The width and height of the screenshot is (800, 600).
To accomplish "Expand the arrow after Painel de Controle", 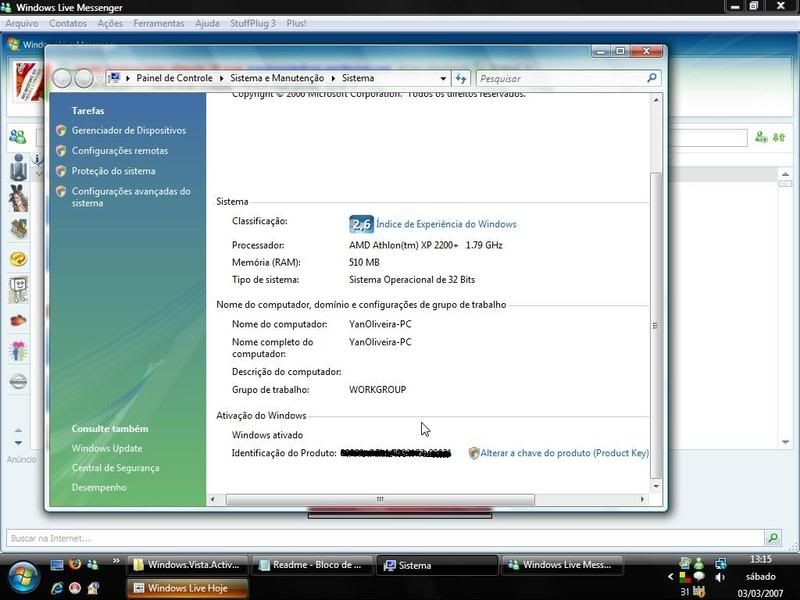I will tap(221, 79).
